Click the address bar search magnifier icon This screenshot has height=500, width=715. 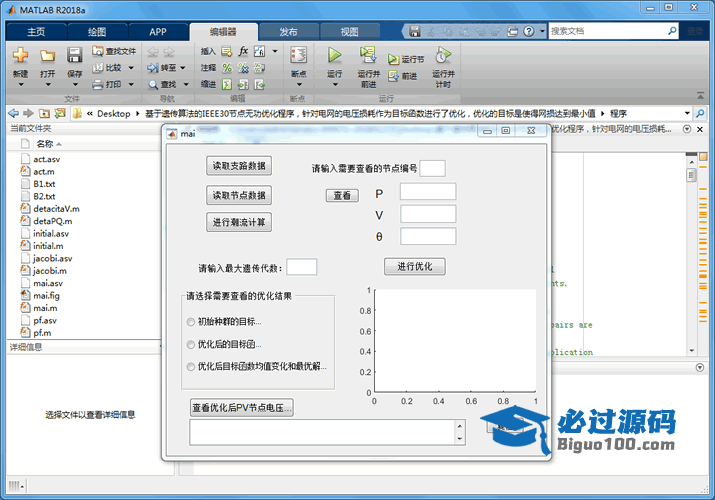coord(700,113)
